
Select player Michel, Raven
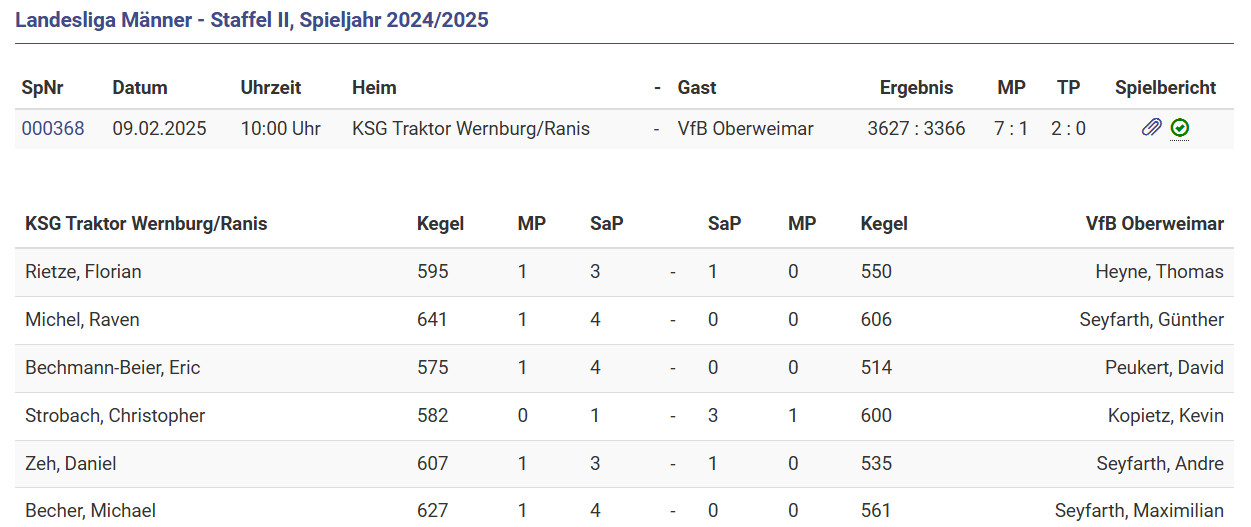click(82, 320)
